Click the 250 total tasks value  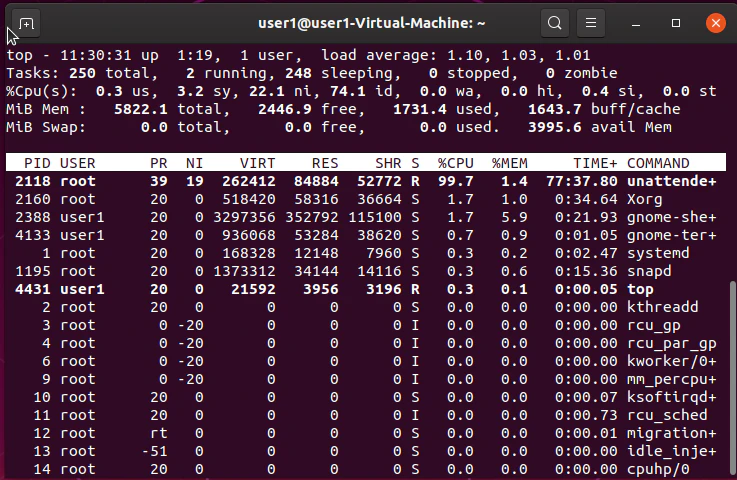pyautogui.click(x=82, y=73)
